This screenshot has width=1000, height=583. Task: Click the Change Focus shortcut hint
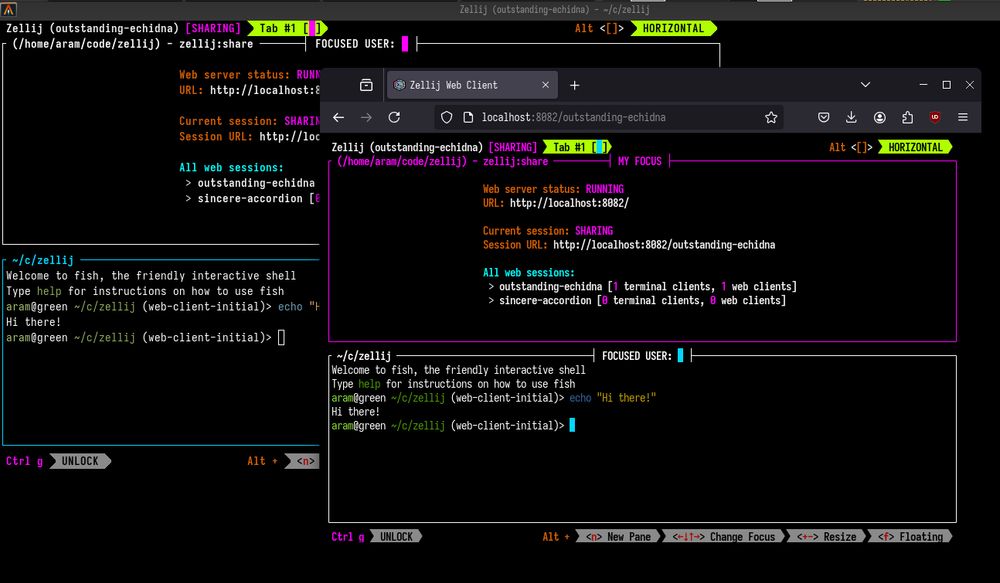coord(724,536)
